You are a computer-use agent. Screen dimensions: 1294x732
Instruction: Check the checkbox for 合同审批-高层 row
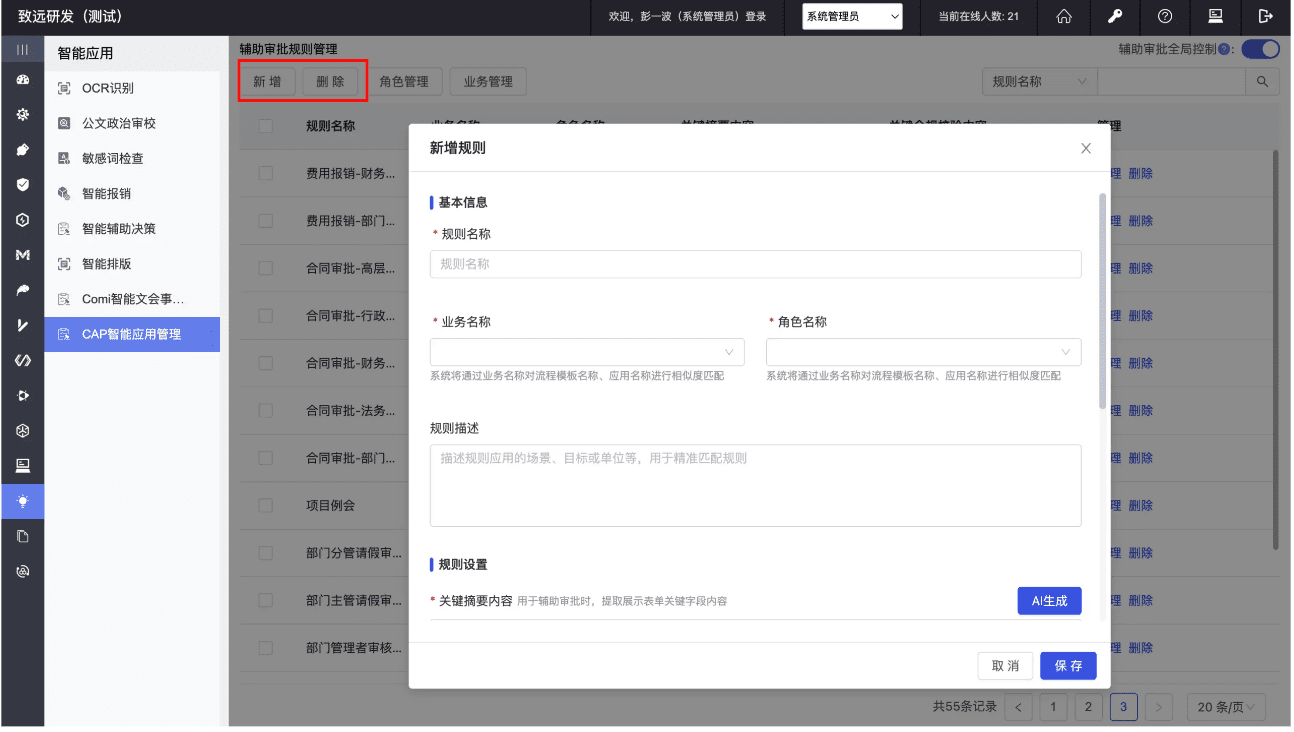(x=265, y=268)
